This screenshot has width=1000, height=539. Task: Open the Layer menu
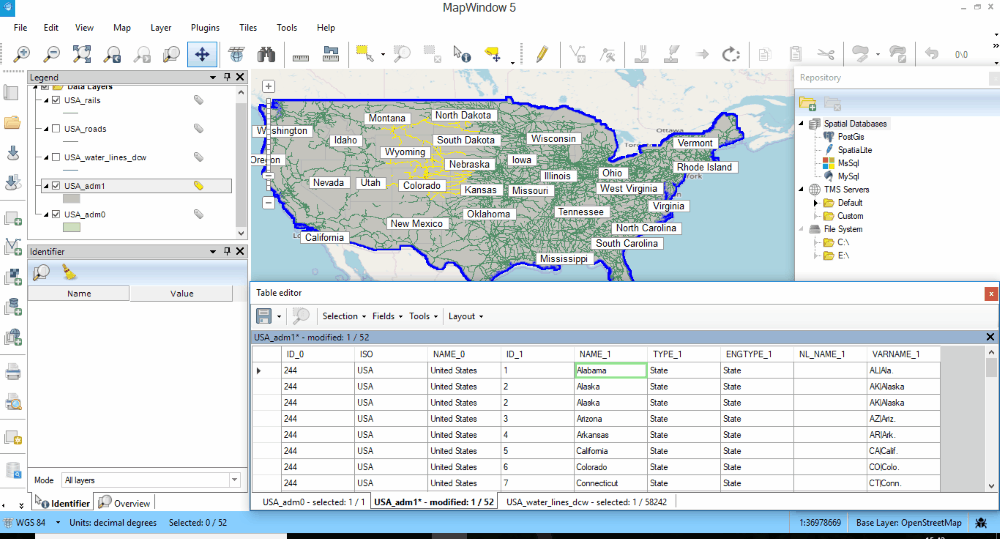(161, 27)
